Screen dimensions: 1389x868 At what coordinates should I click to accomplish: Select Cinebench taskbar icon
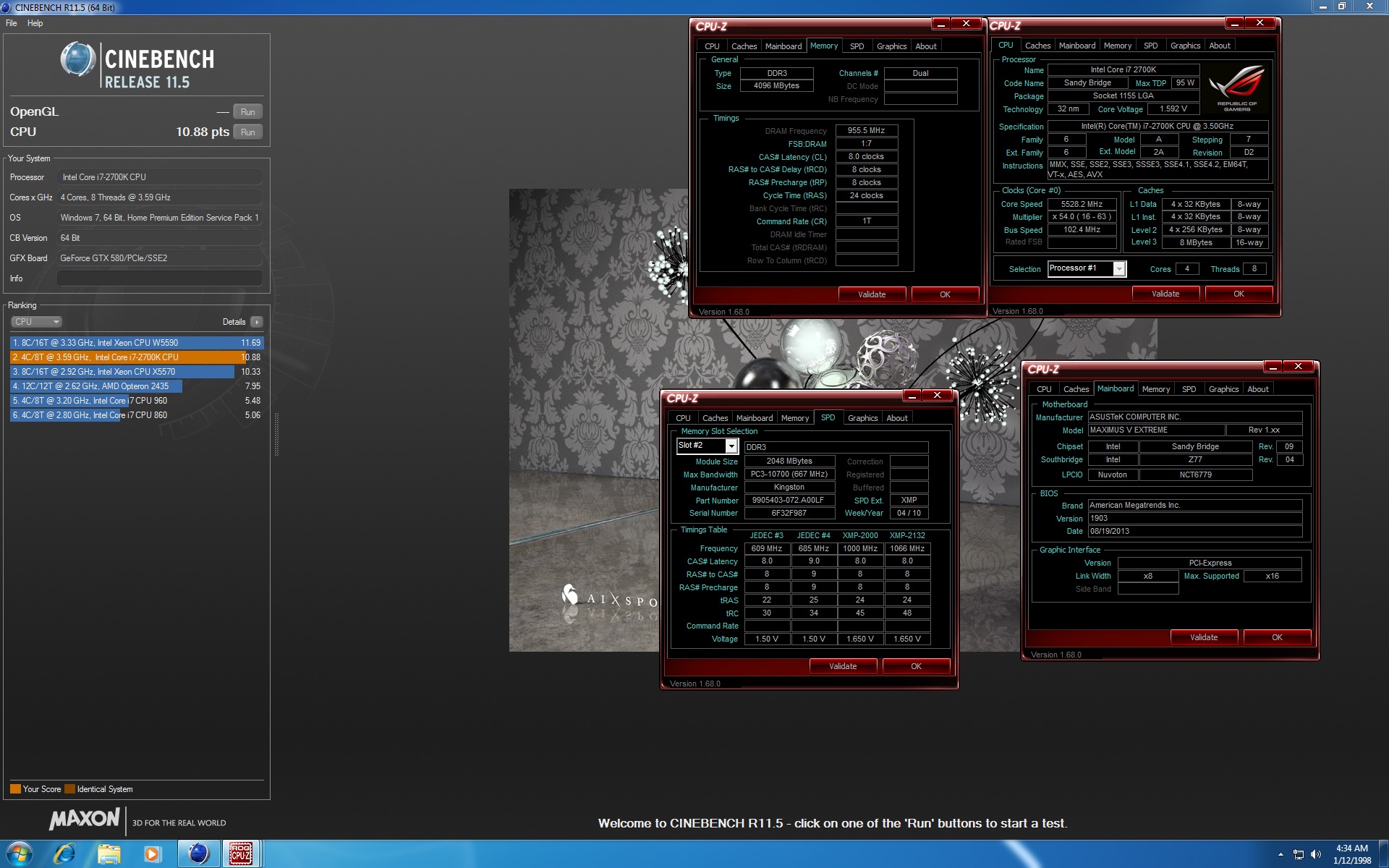tap(198, 854)
